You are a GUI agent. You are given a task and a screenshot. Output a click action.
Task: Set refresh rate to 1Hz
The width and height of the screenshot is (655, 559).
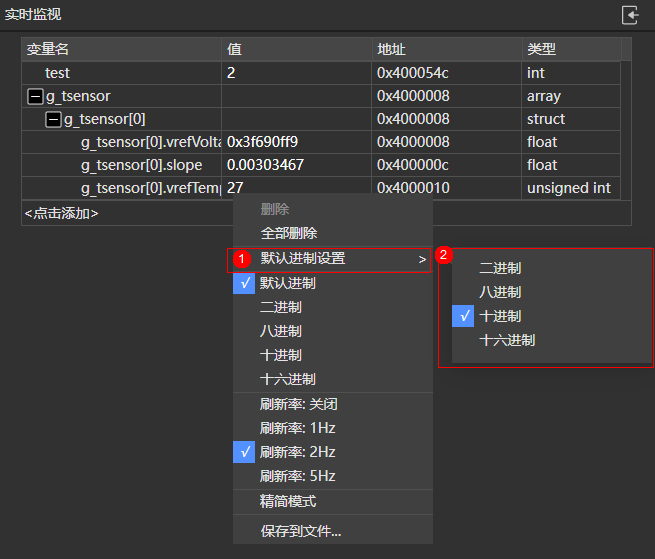[x=297, y=428]
